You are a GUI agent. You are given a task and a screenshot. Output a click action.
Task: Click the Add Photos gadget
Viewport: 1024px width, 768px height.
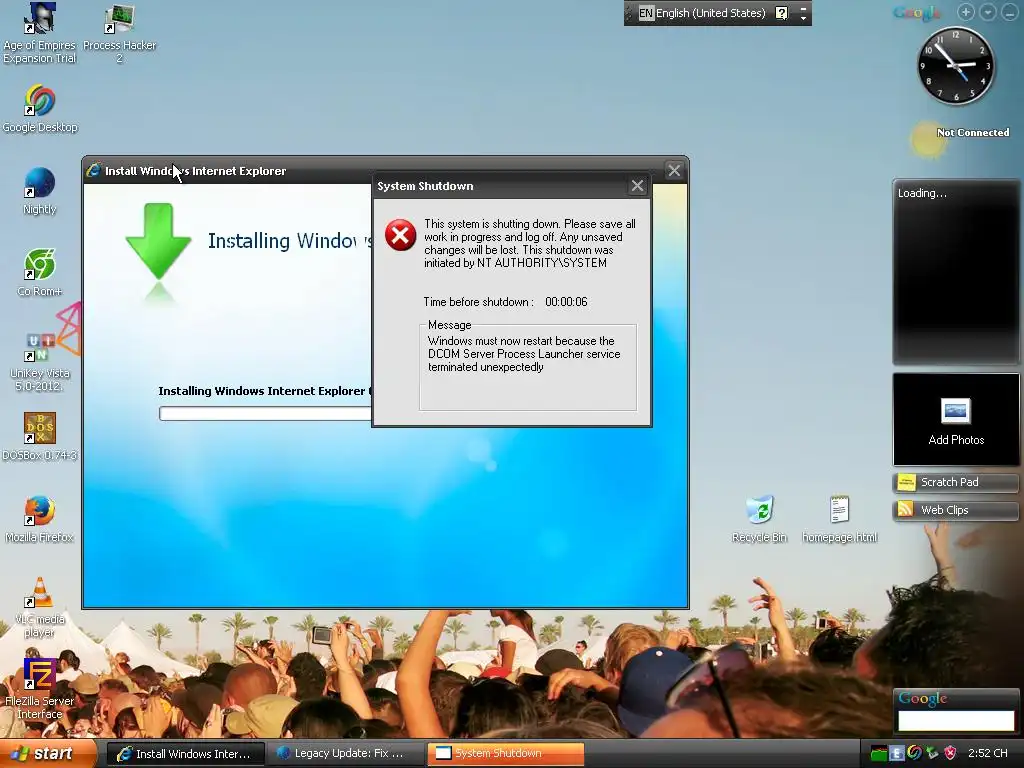point(956,419)
